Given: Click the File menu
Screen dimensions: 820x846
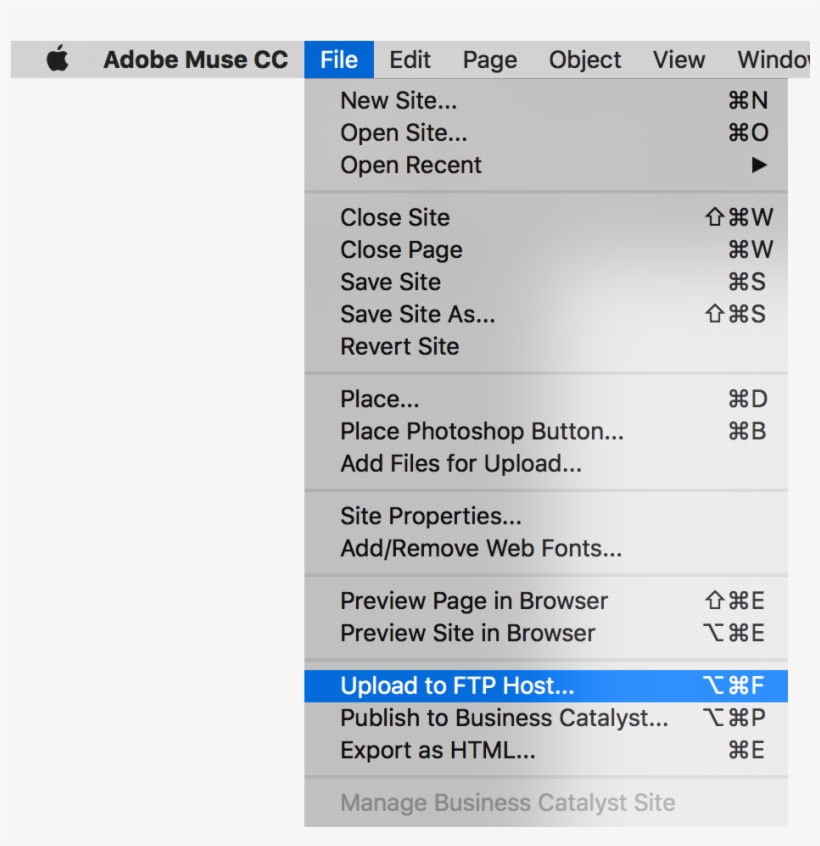Looking at the screenshot, I should pos(338,60).
